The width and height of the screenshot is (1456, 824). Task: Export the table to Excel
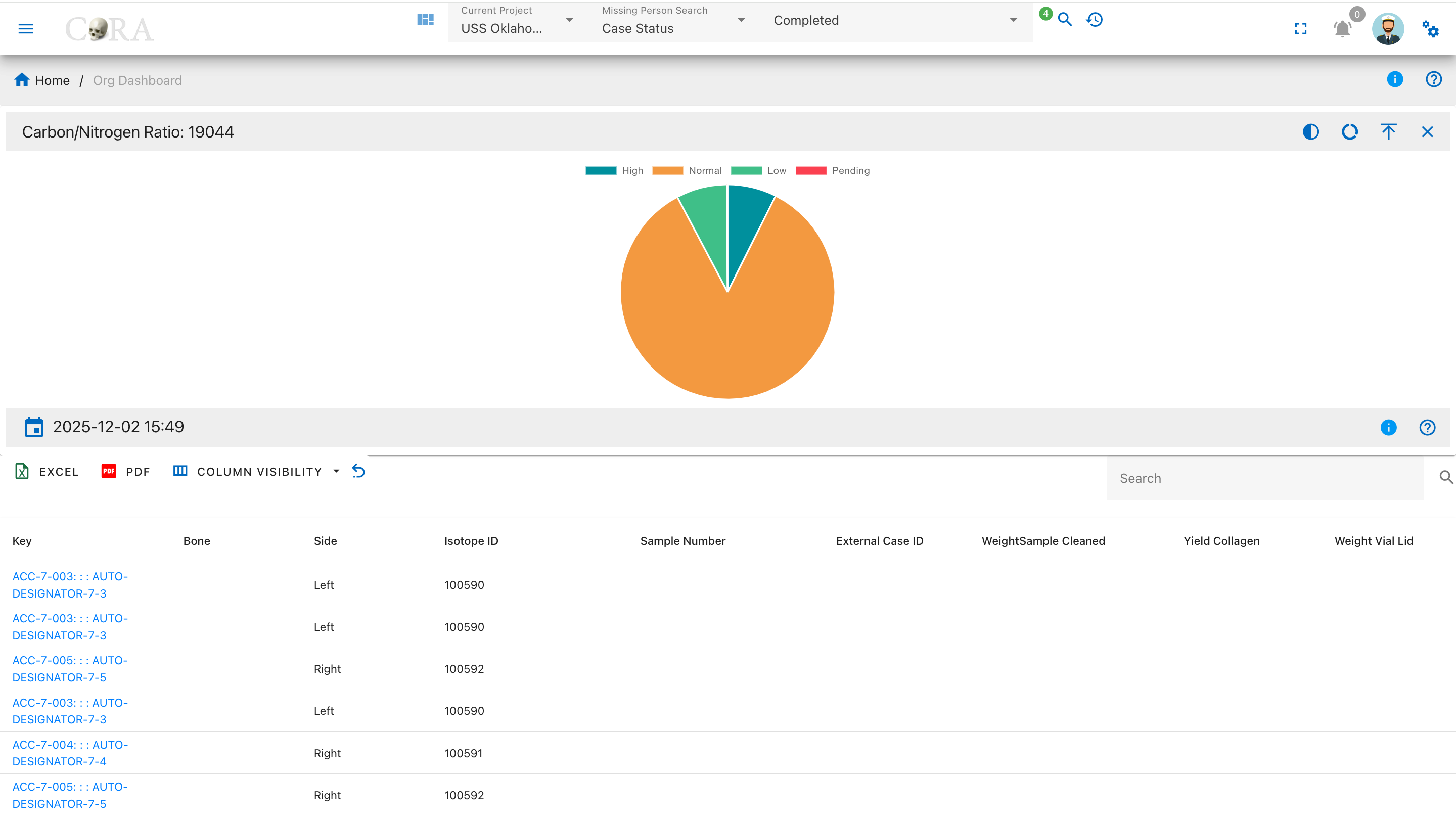(x=47, y=472)
